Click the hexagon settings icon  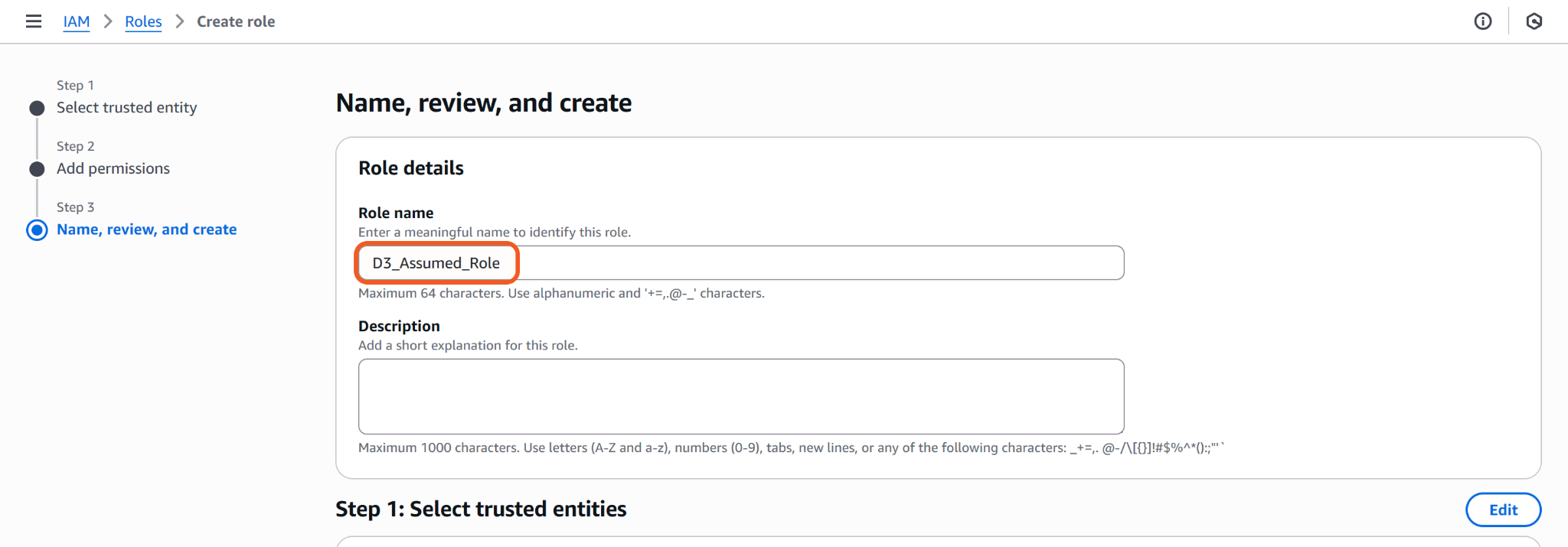coord(1534,21)
